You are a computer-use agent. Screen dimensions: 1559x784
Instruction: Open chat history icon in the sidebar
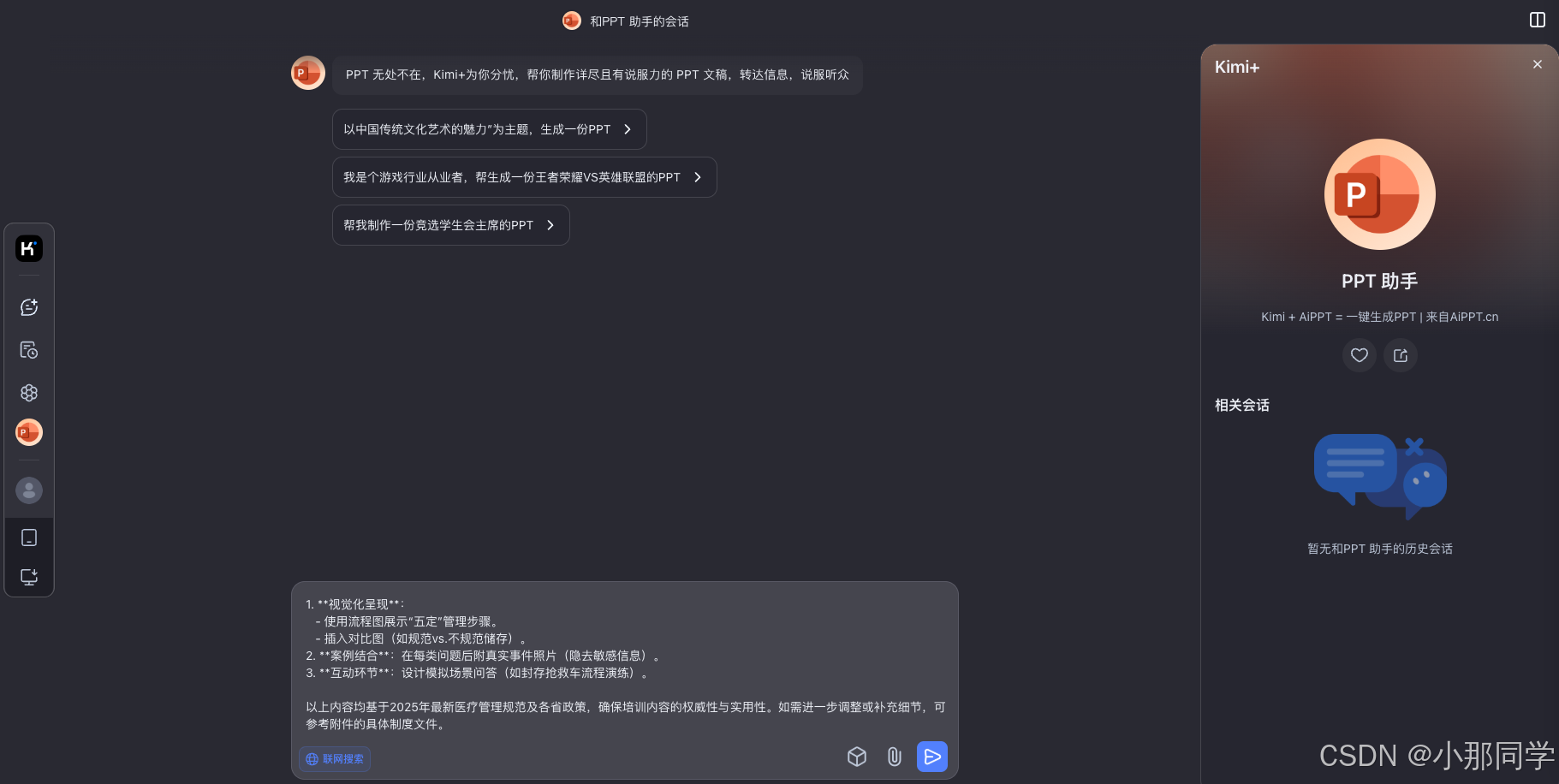[29, 349]
